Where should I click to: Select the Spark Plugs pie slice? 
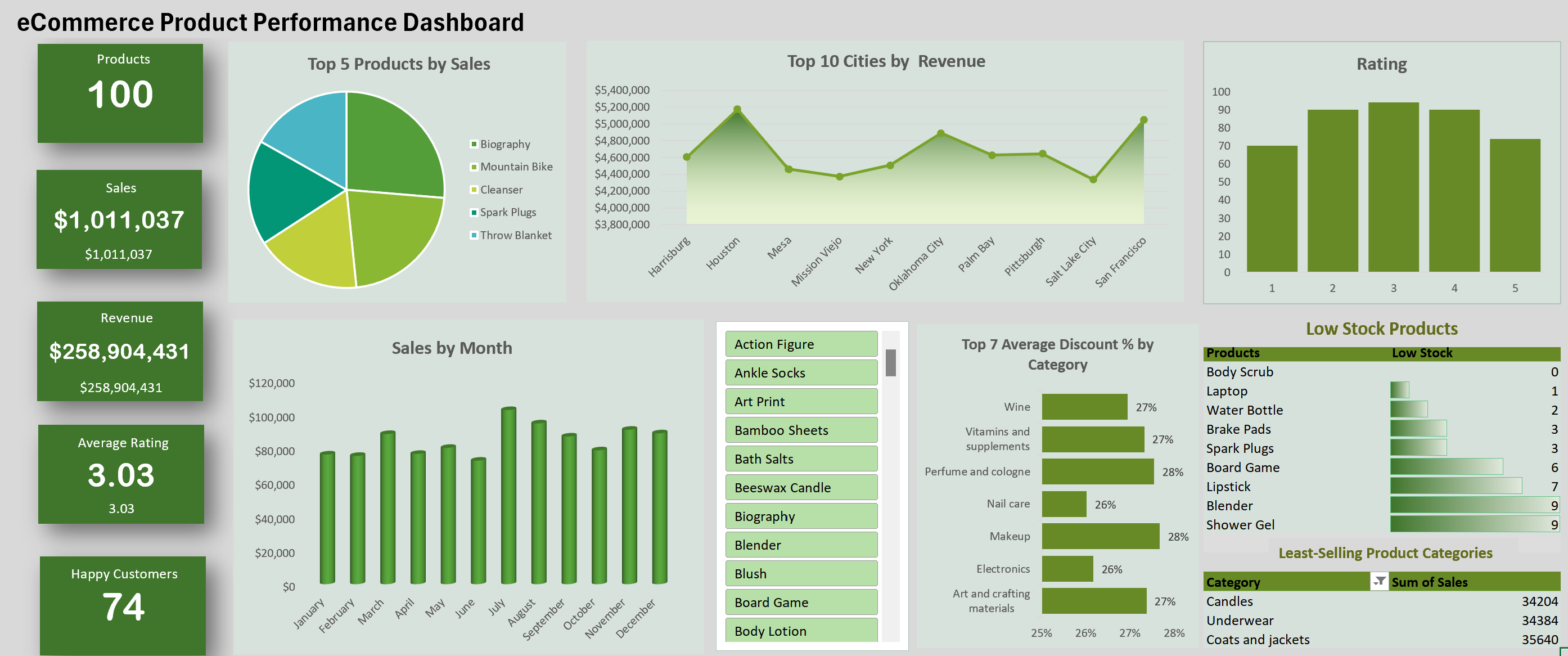point(289,192)
